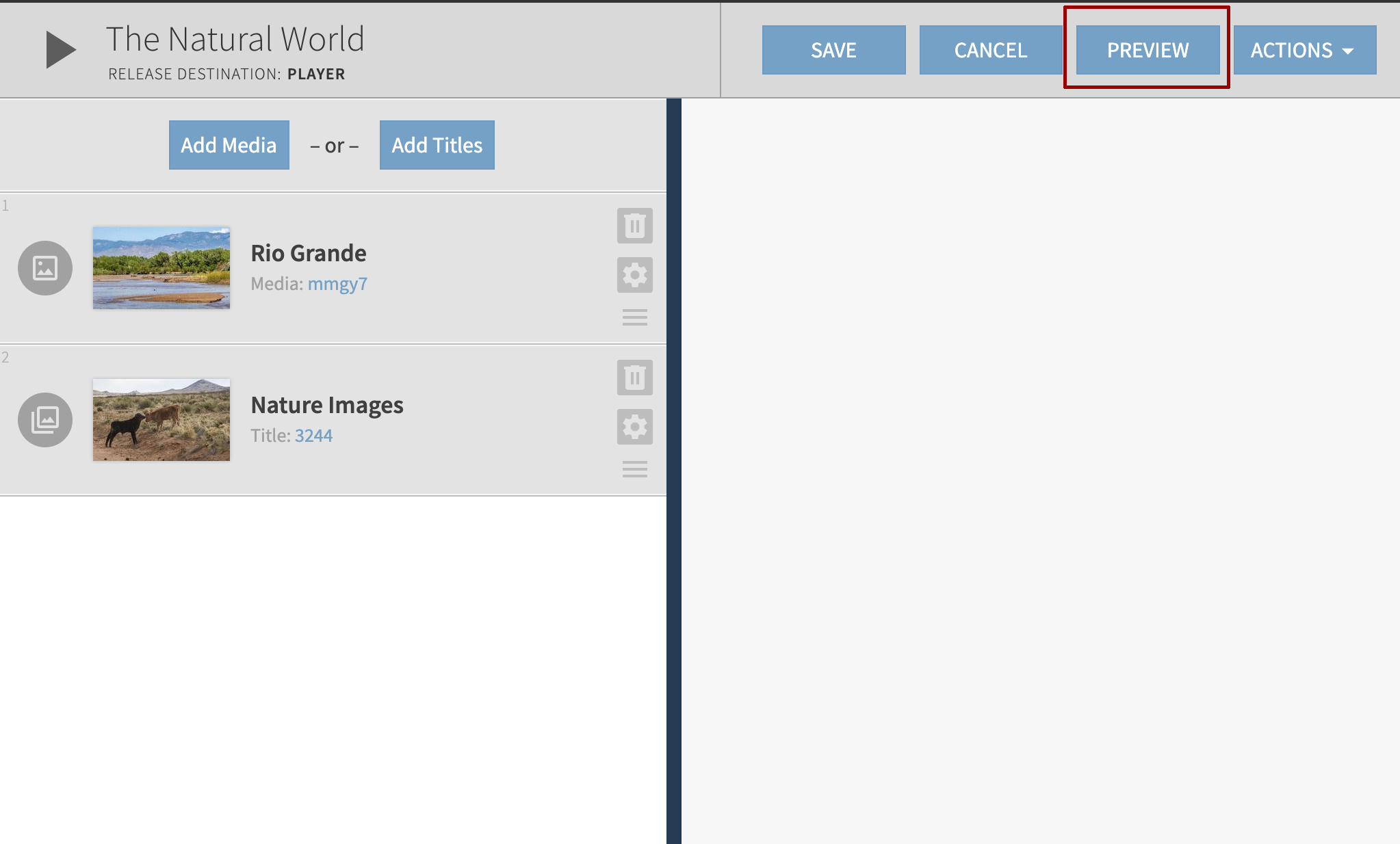Open settings gear for the Rio Grande item

634,274
